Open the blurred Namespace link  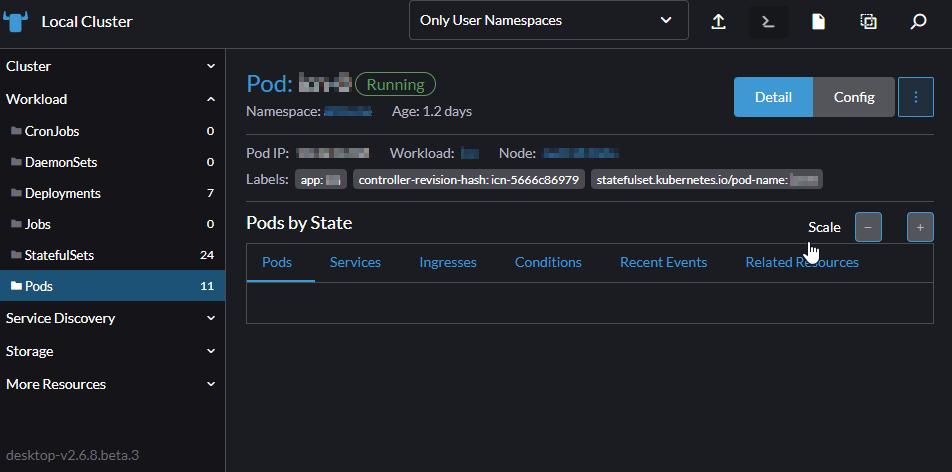(347, 111)
